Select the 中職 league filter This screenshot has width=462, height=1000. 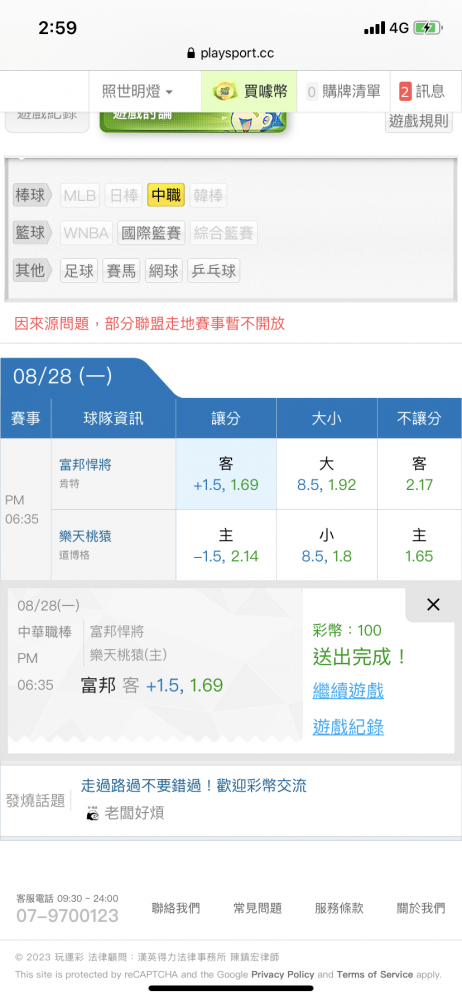tap(166, 195)
